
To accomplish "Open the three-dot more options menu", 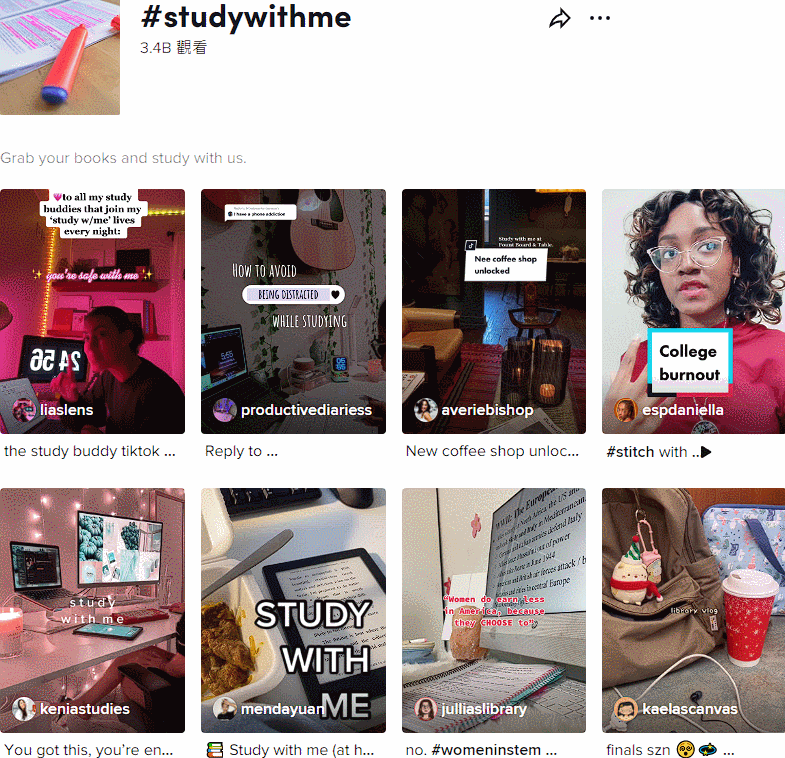I will tap(599, 19).
